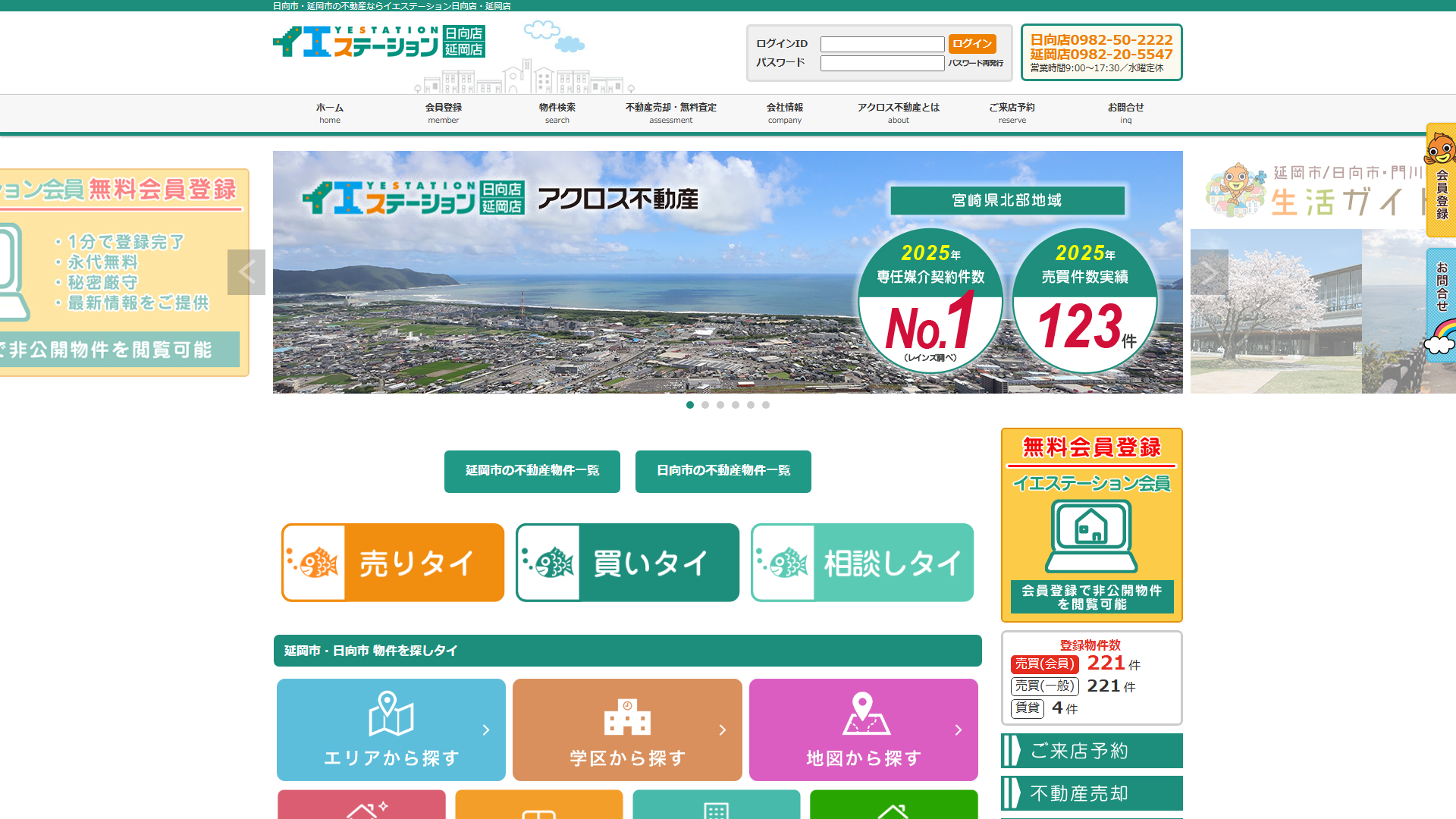
Task: Open 不動産売却・無料査定 assessment menu item
Action: tap(671, 113)
